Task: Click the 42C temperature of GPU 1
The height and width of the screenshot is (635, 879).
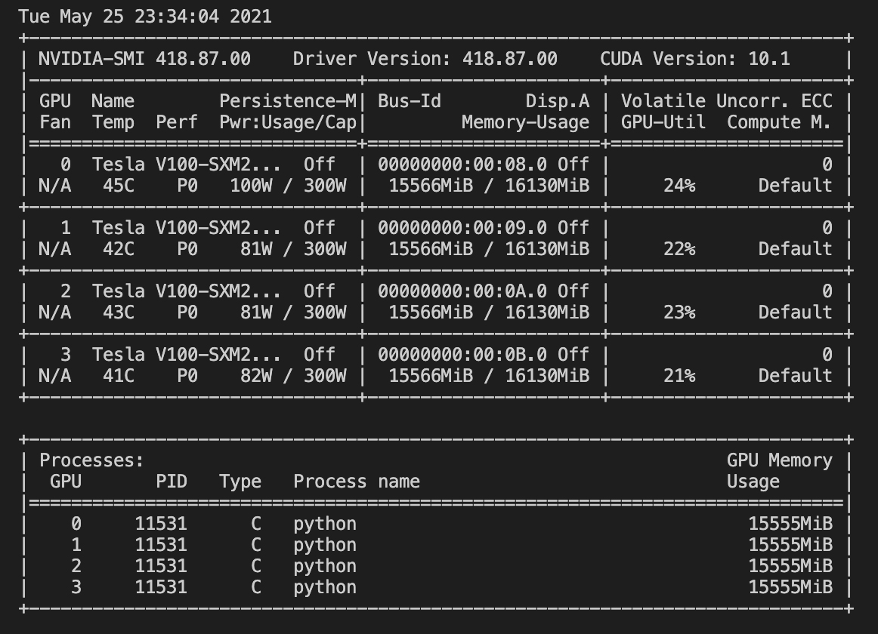Action: [118, 249]
